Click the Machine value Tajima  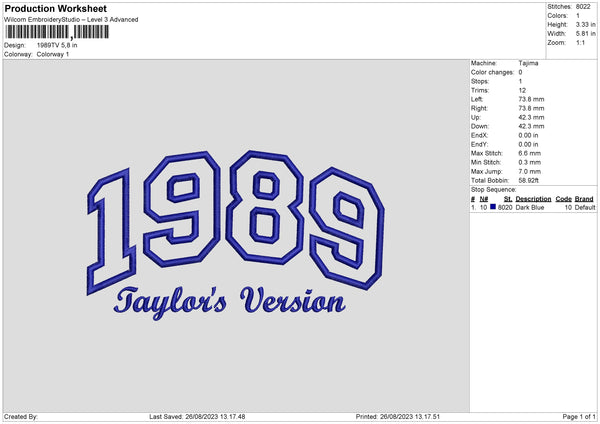point(528,63)
